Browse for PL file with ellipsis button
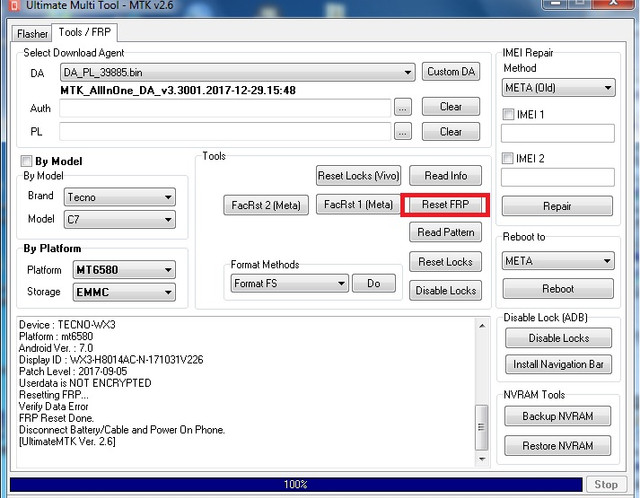This screenshot has height=498, width=640. (402, 132)
